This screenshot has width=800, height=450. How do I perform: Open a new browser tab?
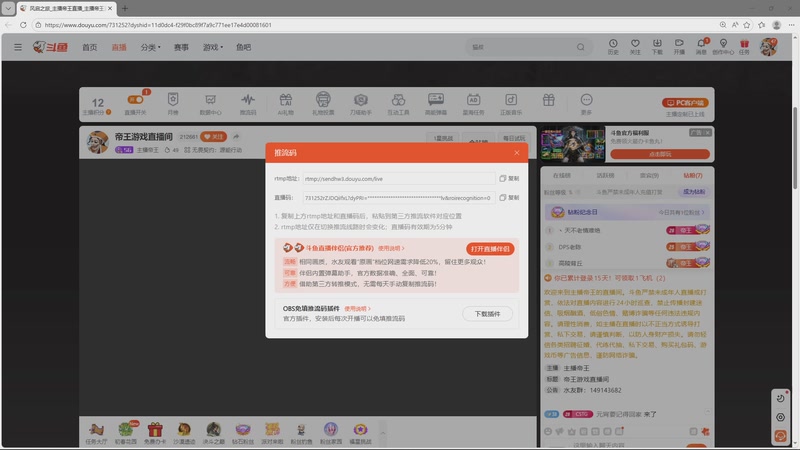point(125,8)
